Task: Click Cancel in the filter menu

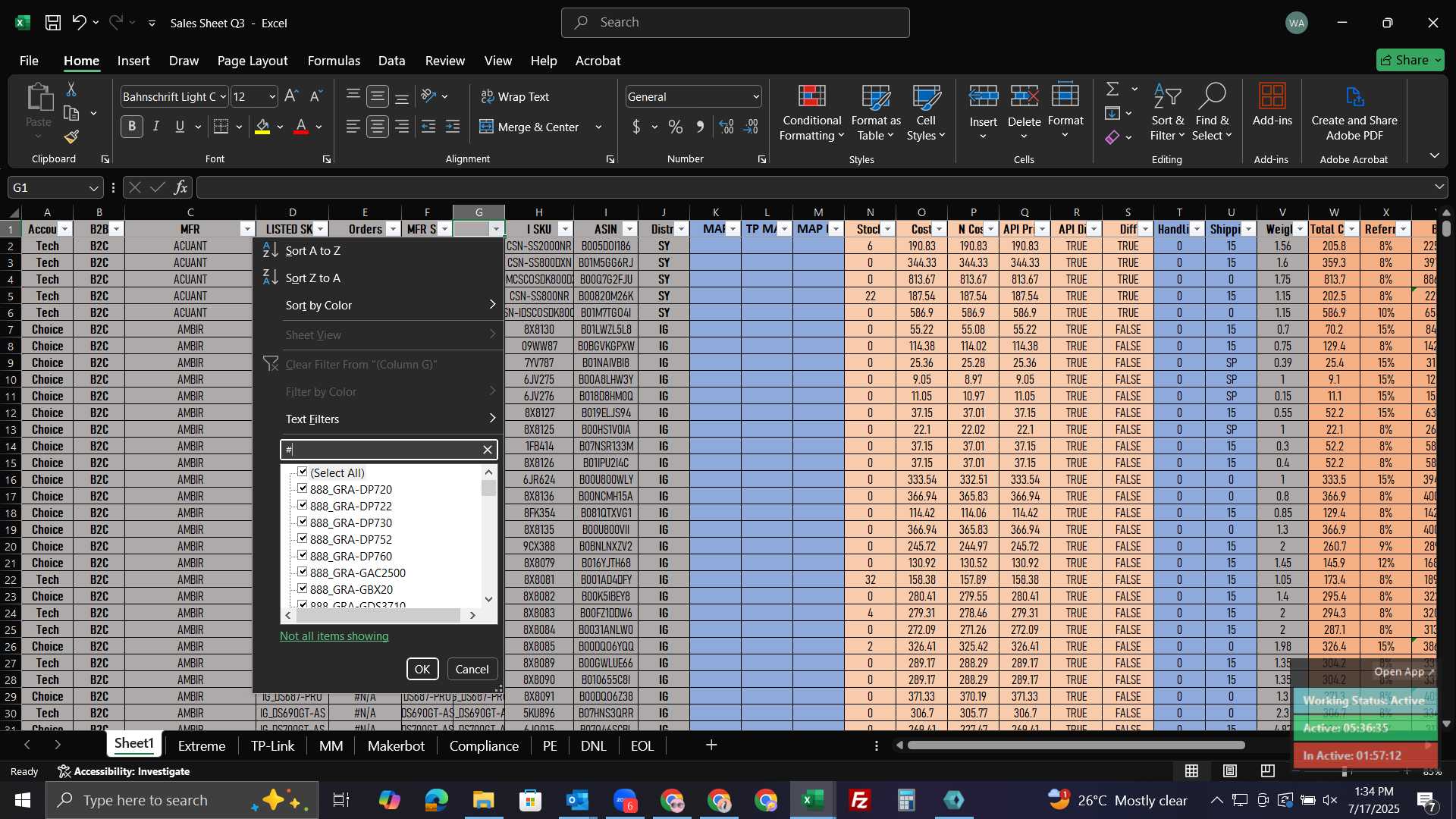Action: tap(472, 669)
